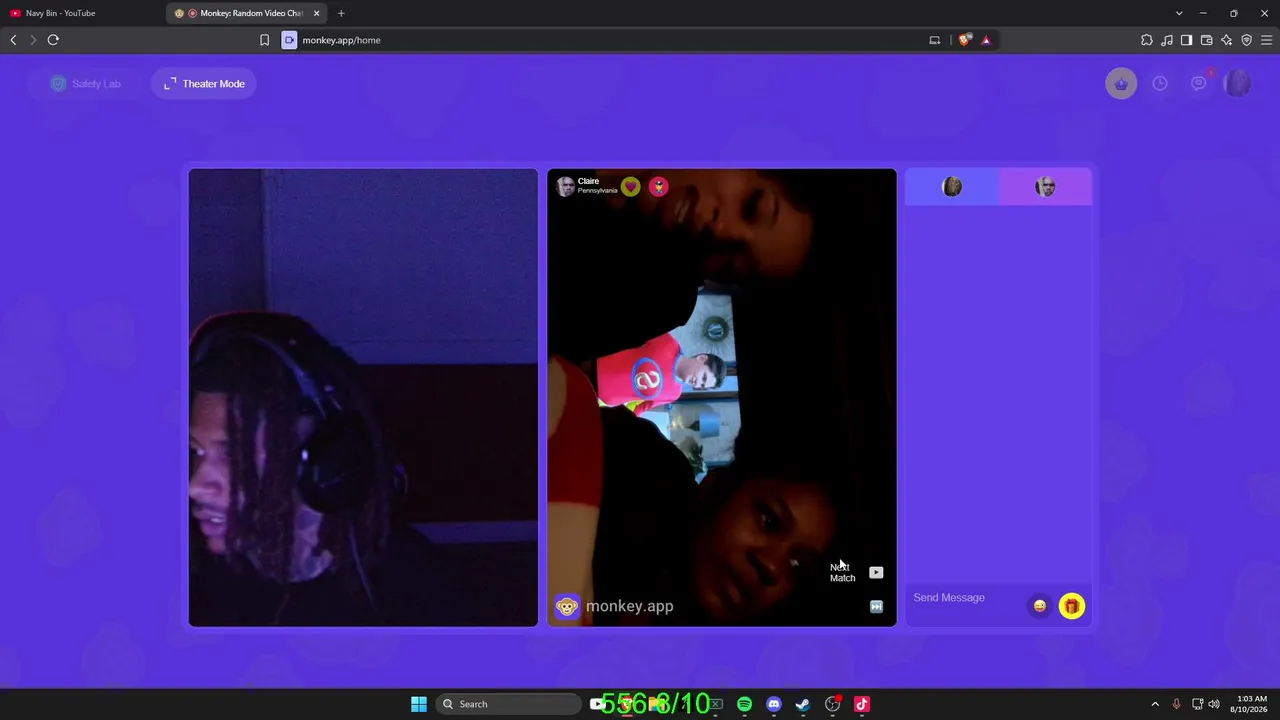Viewport: 1280px width, 720px height.
Task: Open match history clock icon
Action: point(1160,84)
